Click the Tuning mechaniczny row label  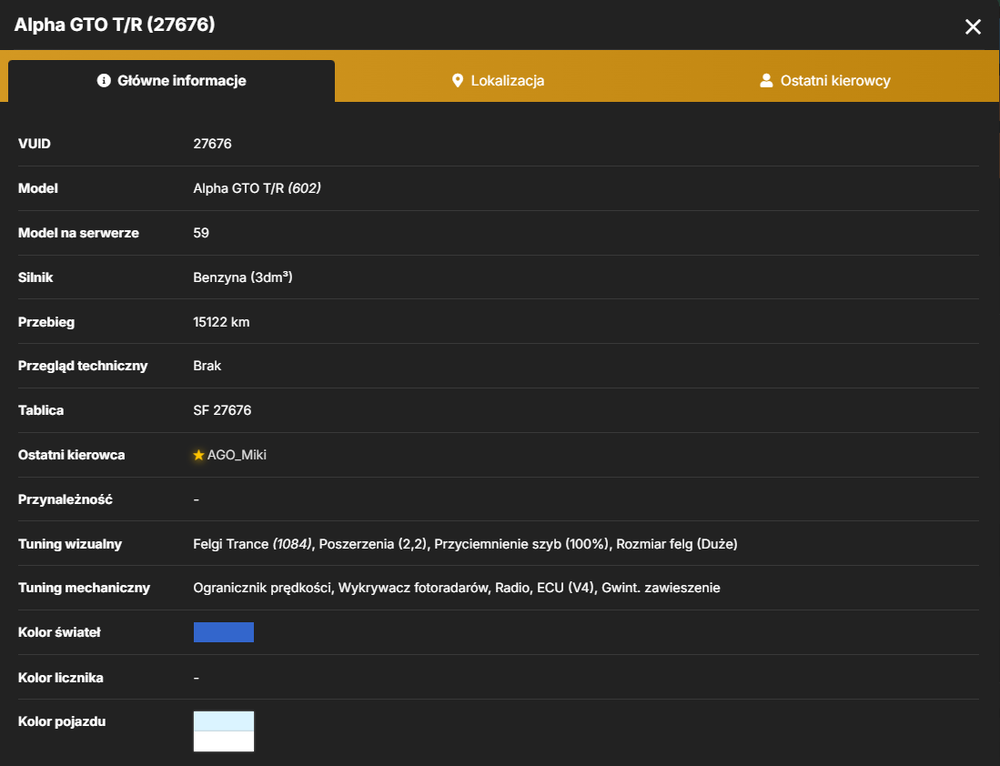[84, 587]
